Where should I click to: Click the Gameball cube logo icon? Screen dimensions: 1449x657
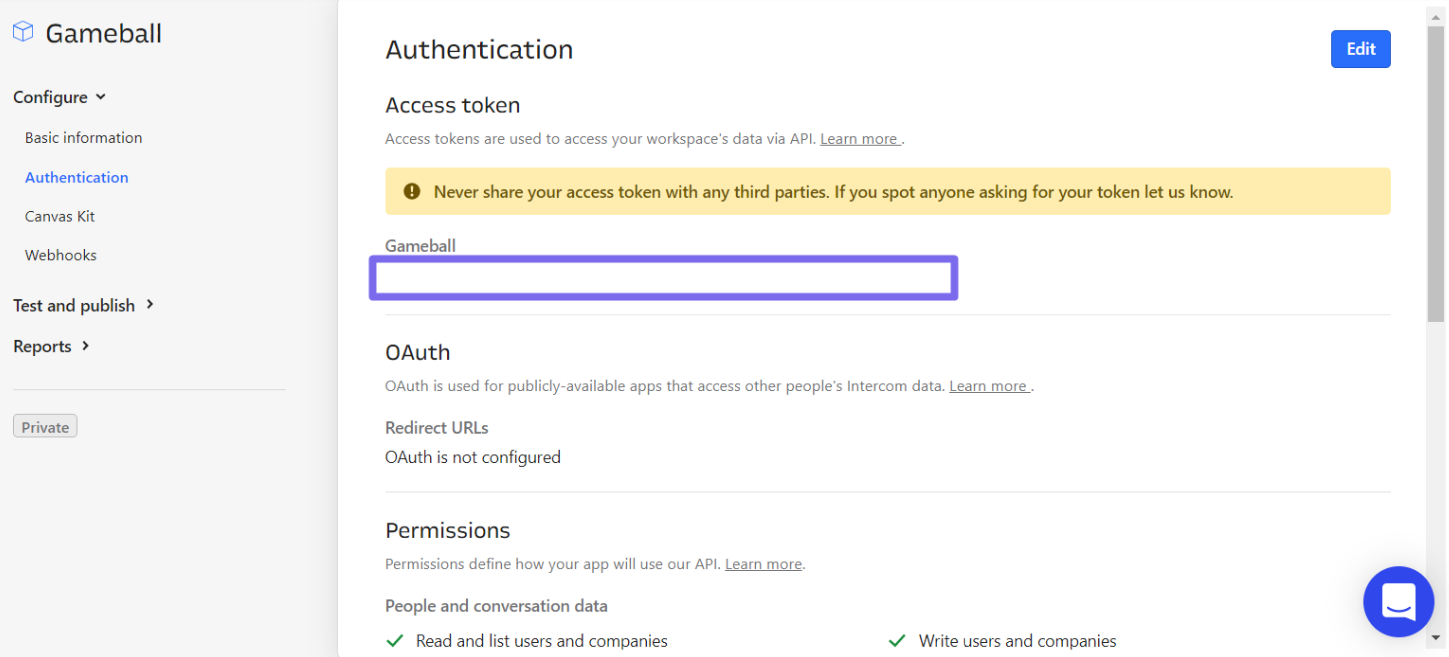[22, 33]
